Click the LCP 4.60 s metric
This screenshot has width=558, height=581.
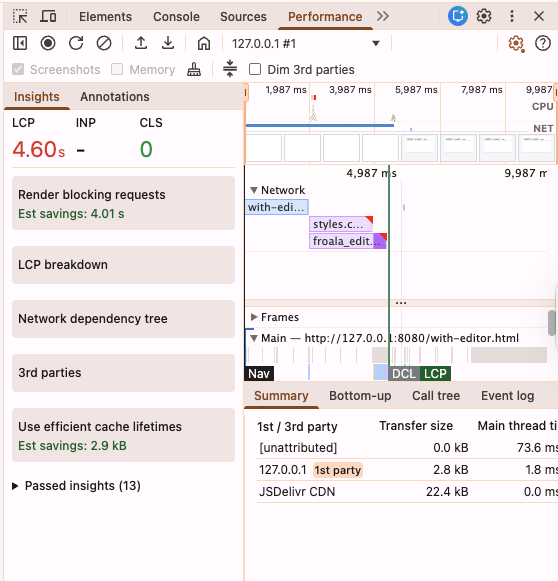(x=39, y=149)
